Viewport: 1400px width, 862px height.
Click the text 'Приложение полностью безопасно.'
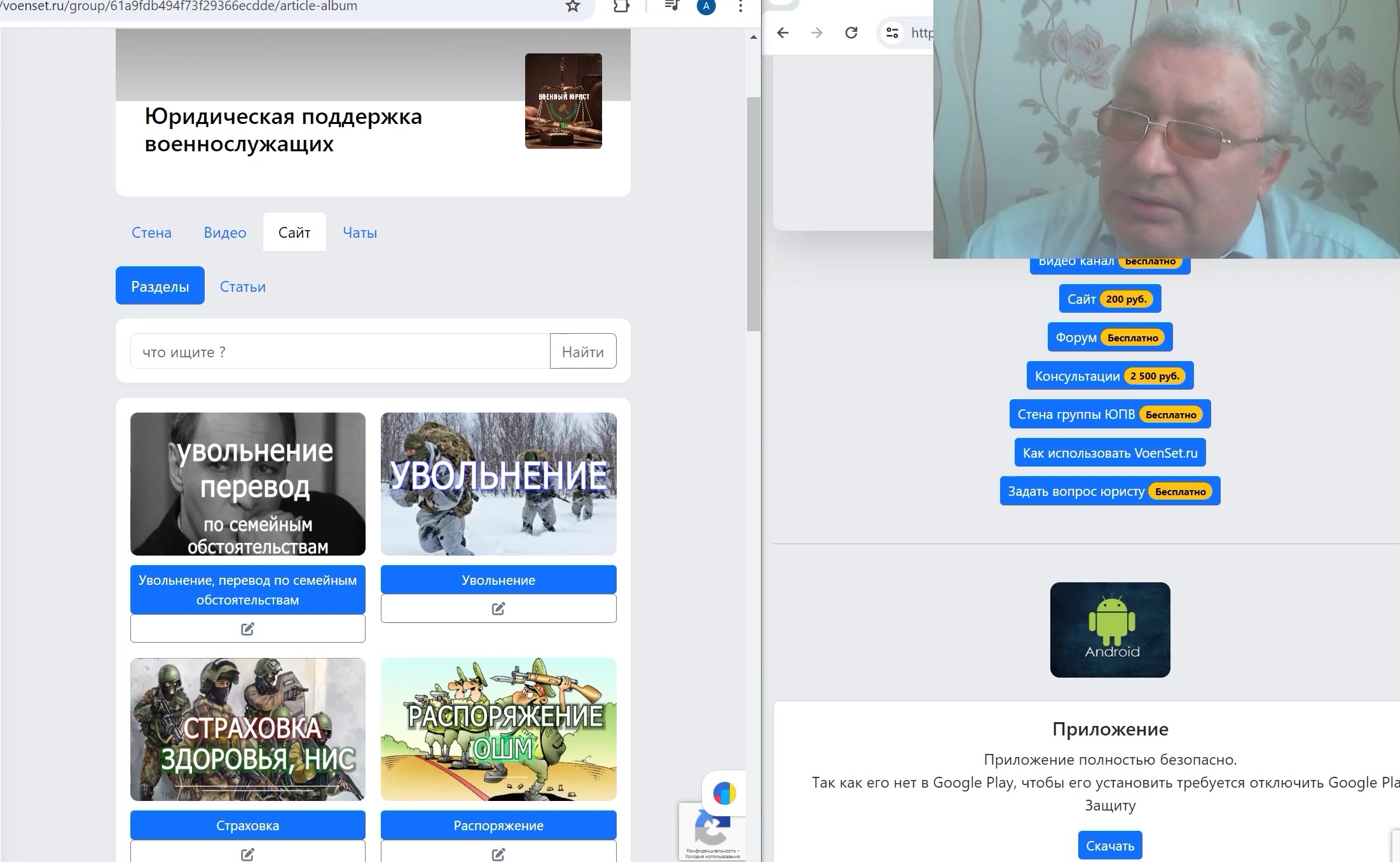pyautogui.click(x=1110, y=760)
